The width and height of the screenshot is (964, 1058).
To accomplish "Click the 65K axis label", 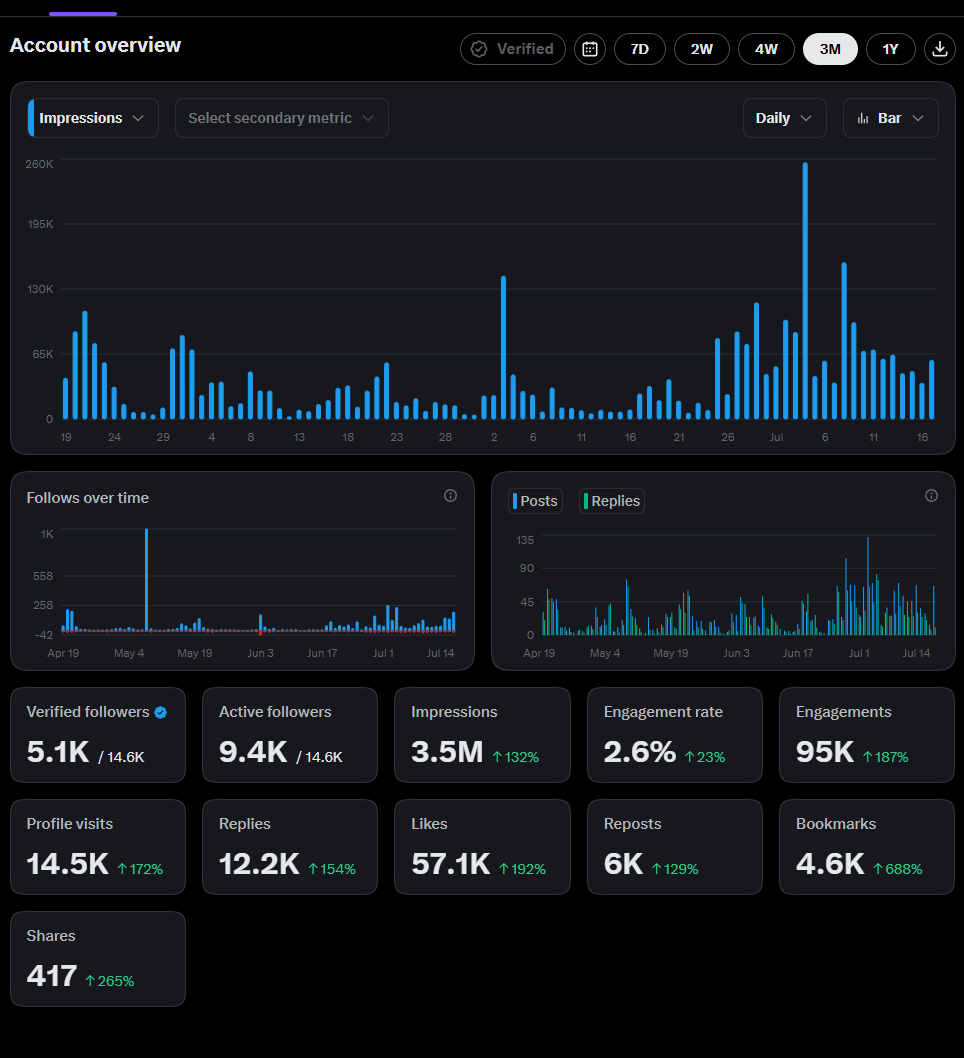I will pyautogui.click(x=42, y=354).
